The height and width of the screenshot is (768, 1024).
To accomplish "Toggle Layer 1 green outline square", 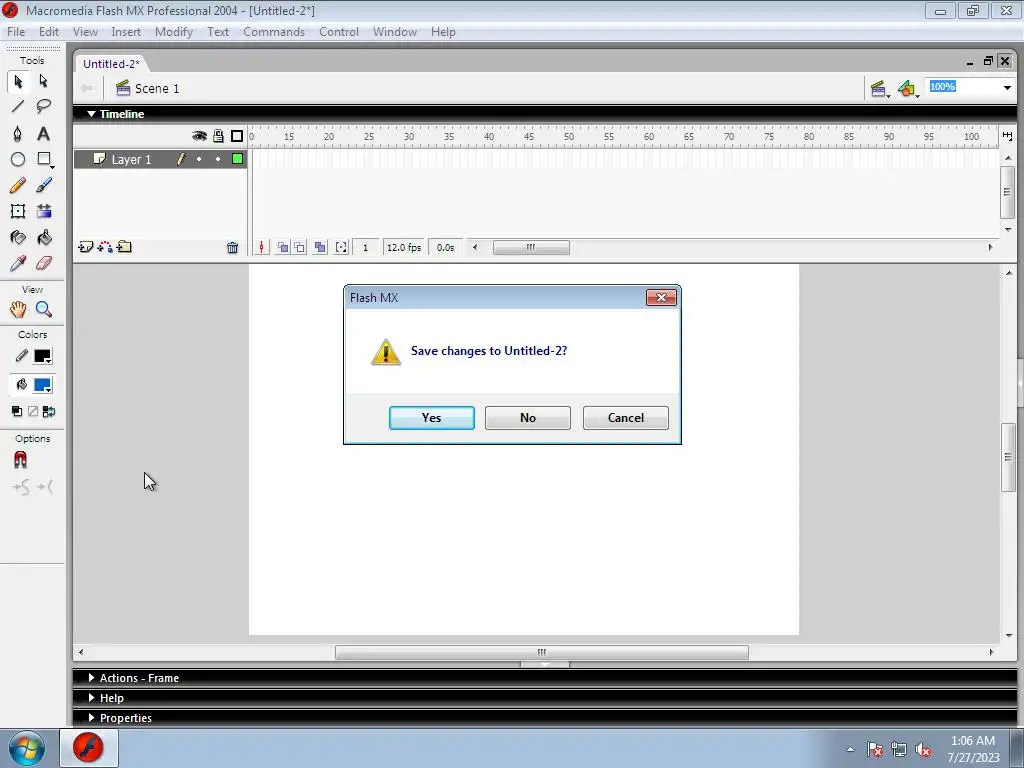I will (238, 159).
